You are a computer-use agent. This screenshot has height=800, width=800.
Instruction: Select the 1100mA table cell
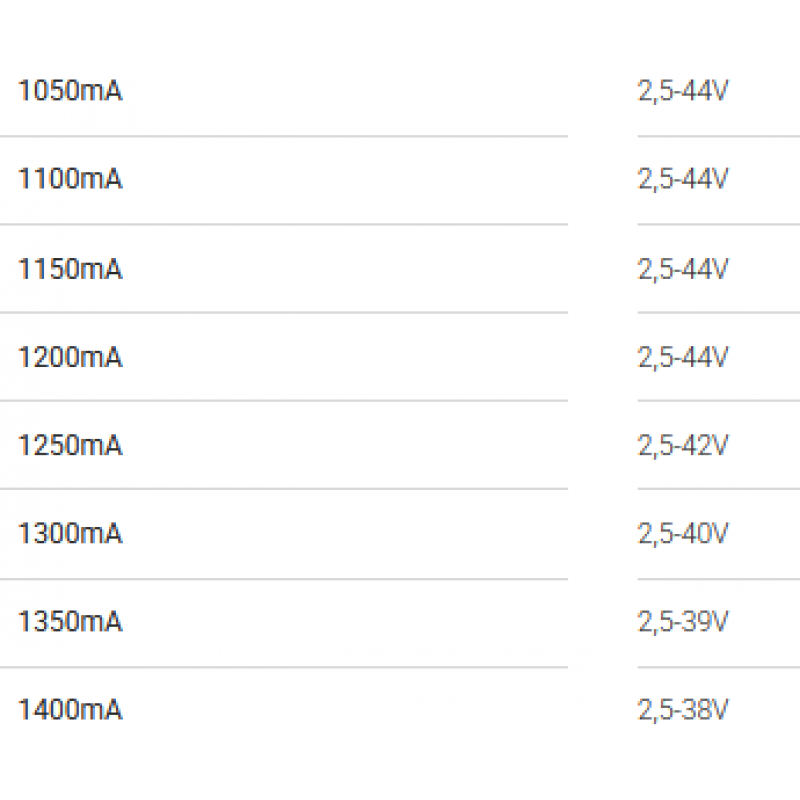[x=70, y=180]
